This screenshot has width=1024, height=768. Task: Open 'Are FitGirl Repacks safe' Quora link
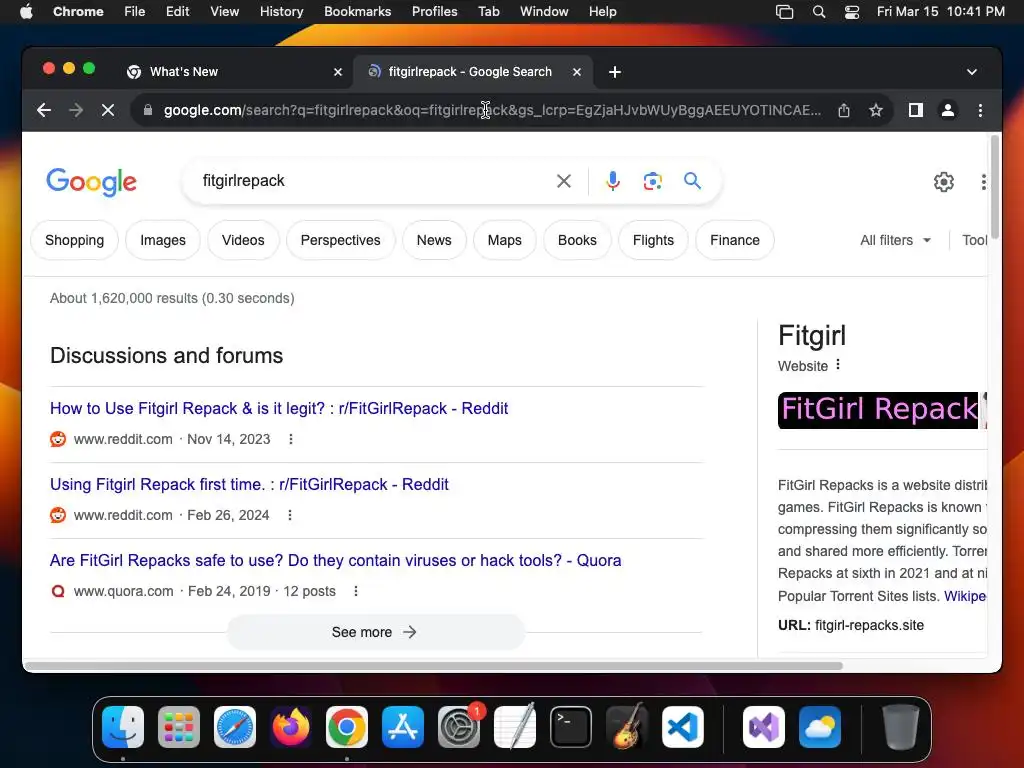click(336, 561)
